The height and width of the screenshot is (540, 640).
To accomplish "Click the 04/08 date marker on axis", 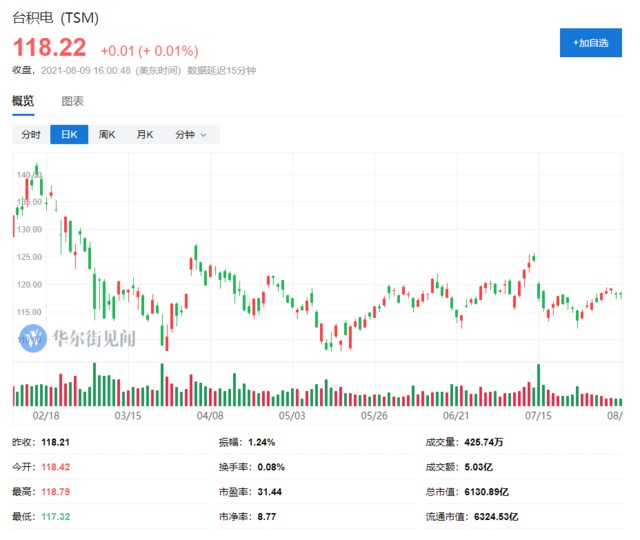I will tap(209, 414).
